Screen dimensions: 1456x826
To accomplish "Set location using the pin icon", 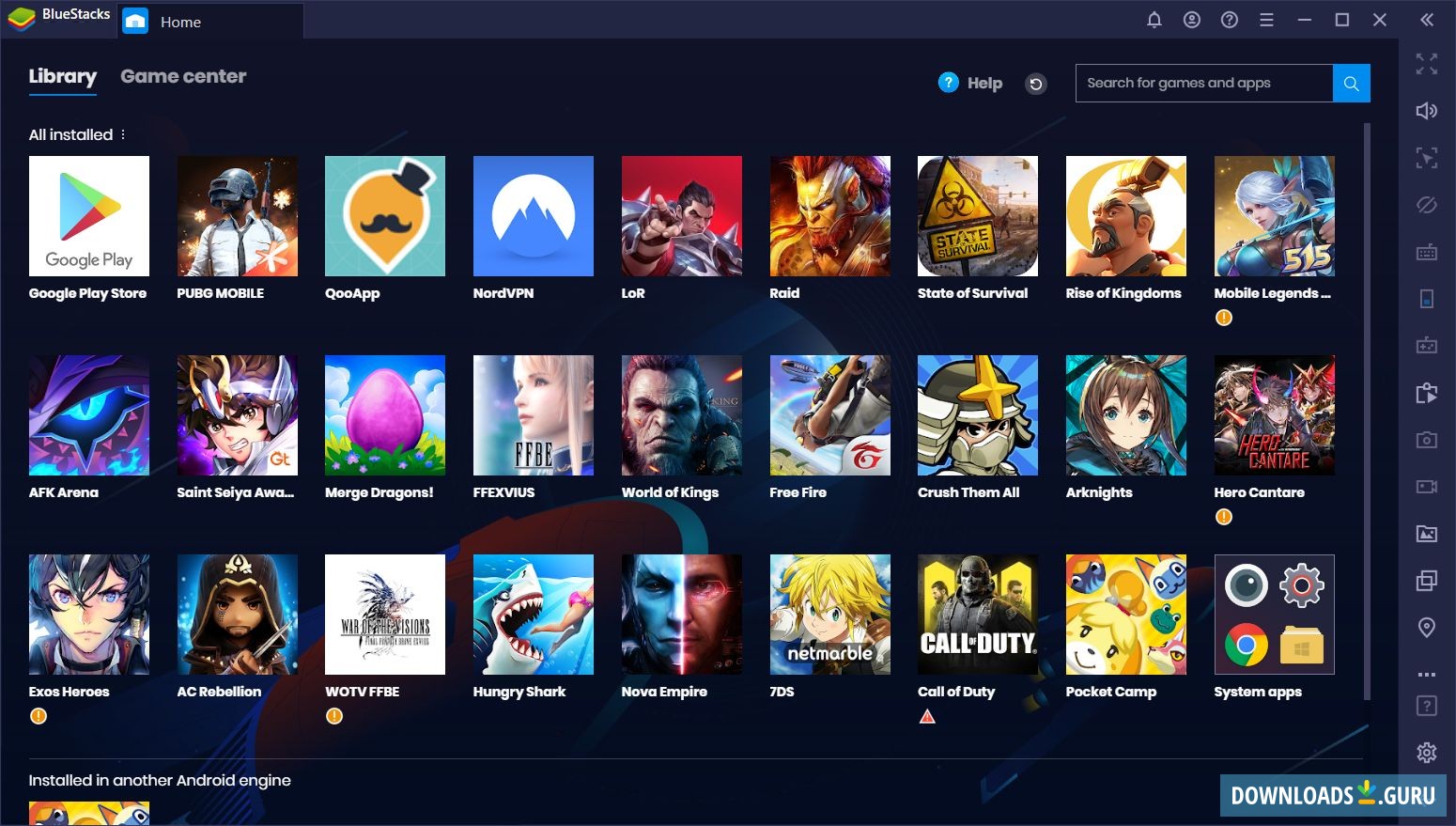I will click(x=1427, y=628).
